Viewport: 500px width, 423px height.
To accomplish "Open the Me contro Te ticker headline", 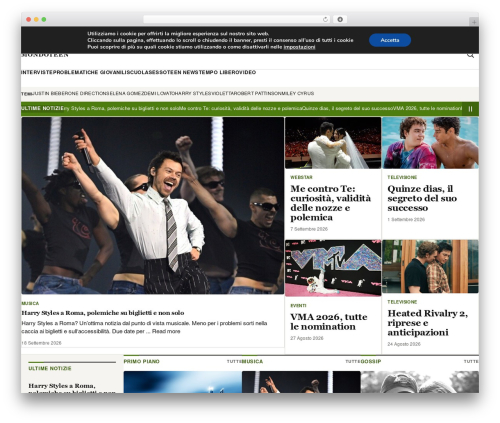I will coord(241,109).
